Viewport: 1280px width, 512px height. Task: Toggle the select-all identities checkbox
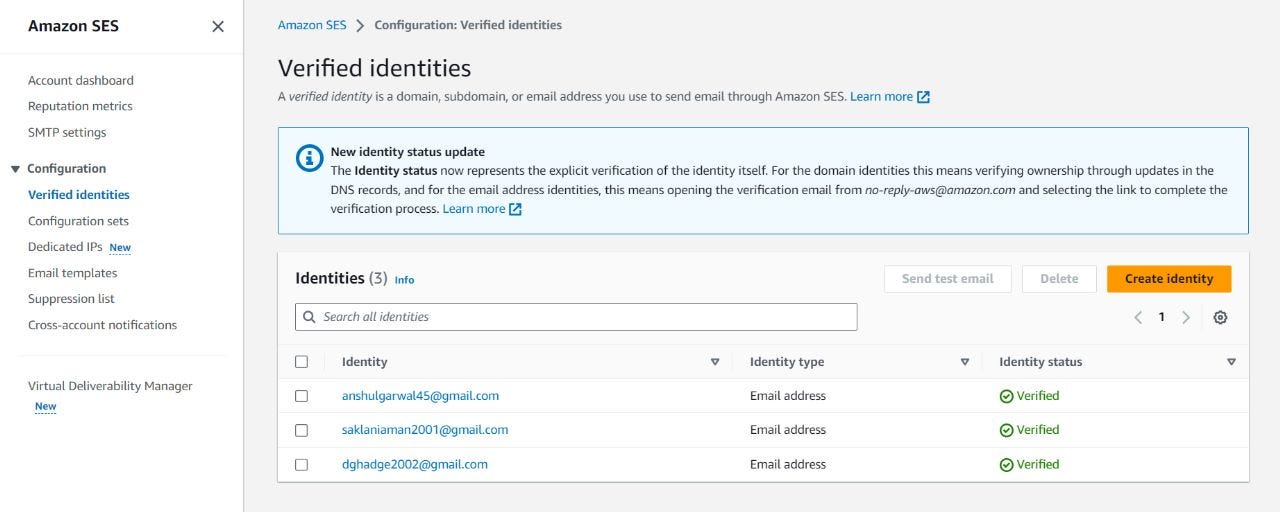click(302, 362)
